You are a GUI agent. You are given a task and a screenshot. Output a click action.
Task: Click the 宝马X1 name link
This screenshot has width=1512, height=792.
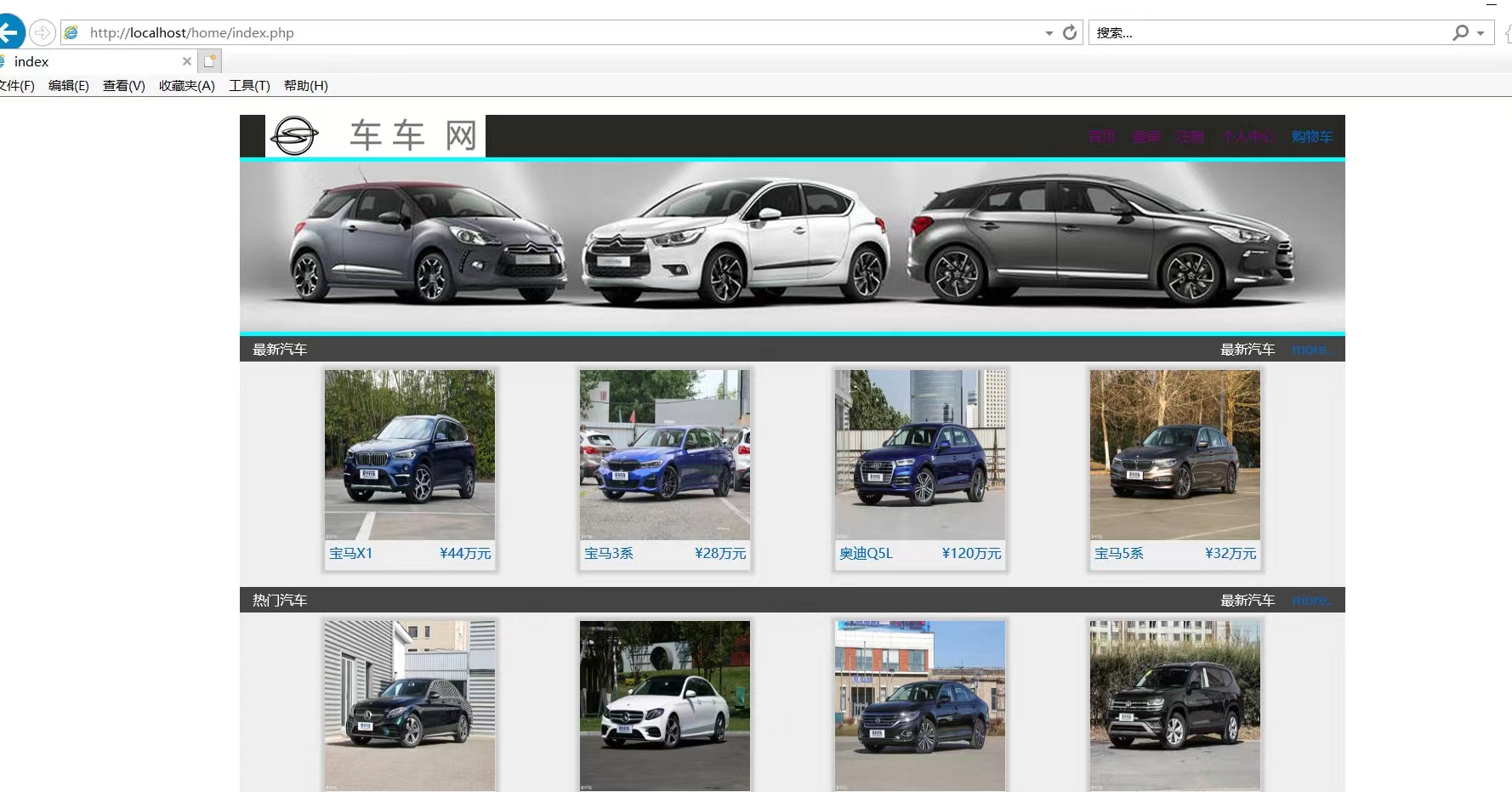(x=351, y=554)
